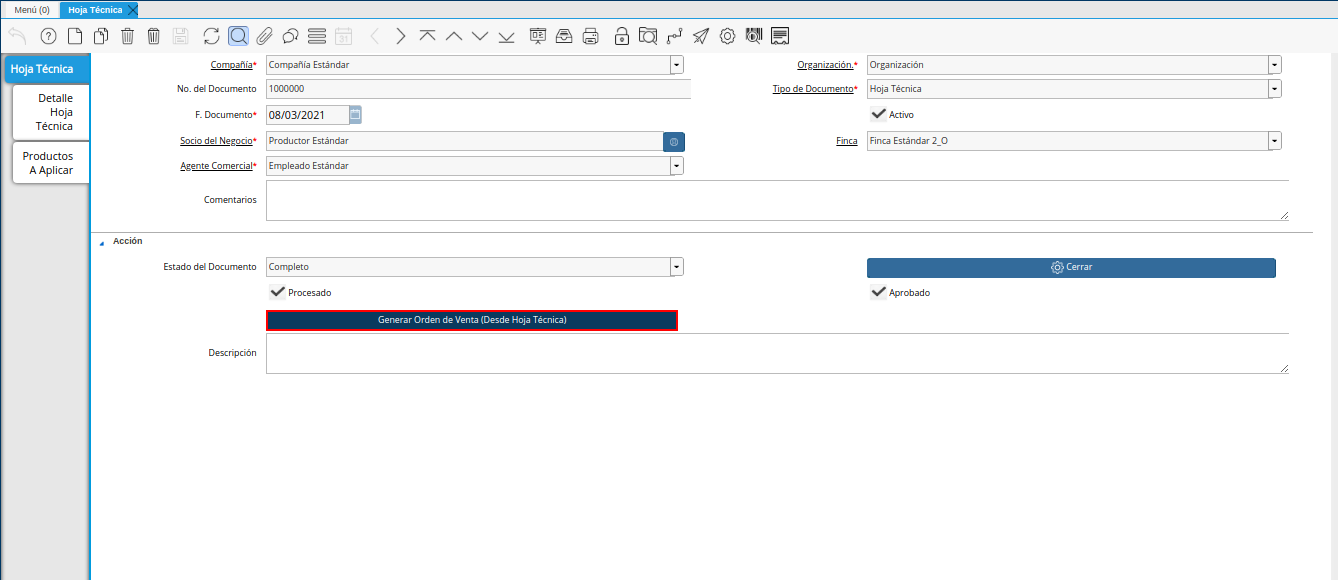Screen dimensions: 1338x580
Task: Toggle the Aprobado checkbox
Action: (879, 292)
